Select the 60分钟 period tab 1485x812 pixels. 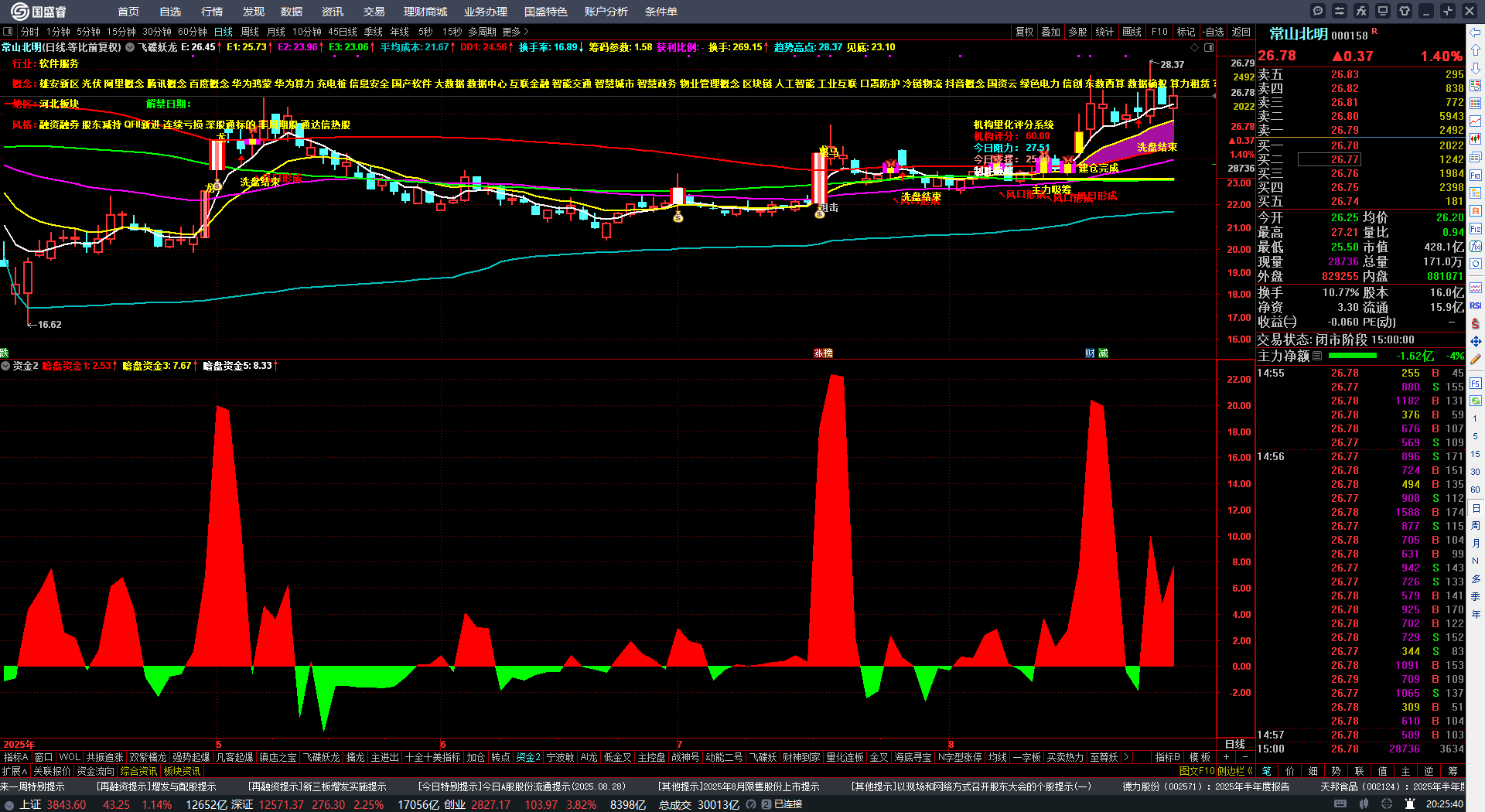coord(193,32)
